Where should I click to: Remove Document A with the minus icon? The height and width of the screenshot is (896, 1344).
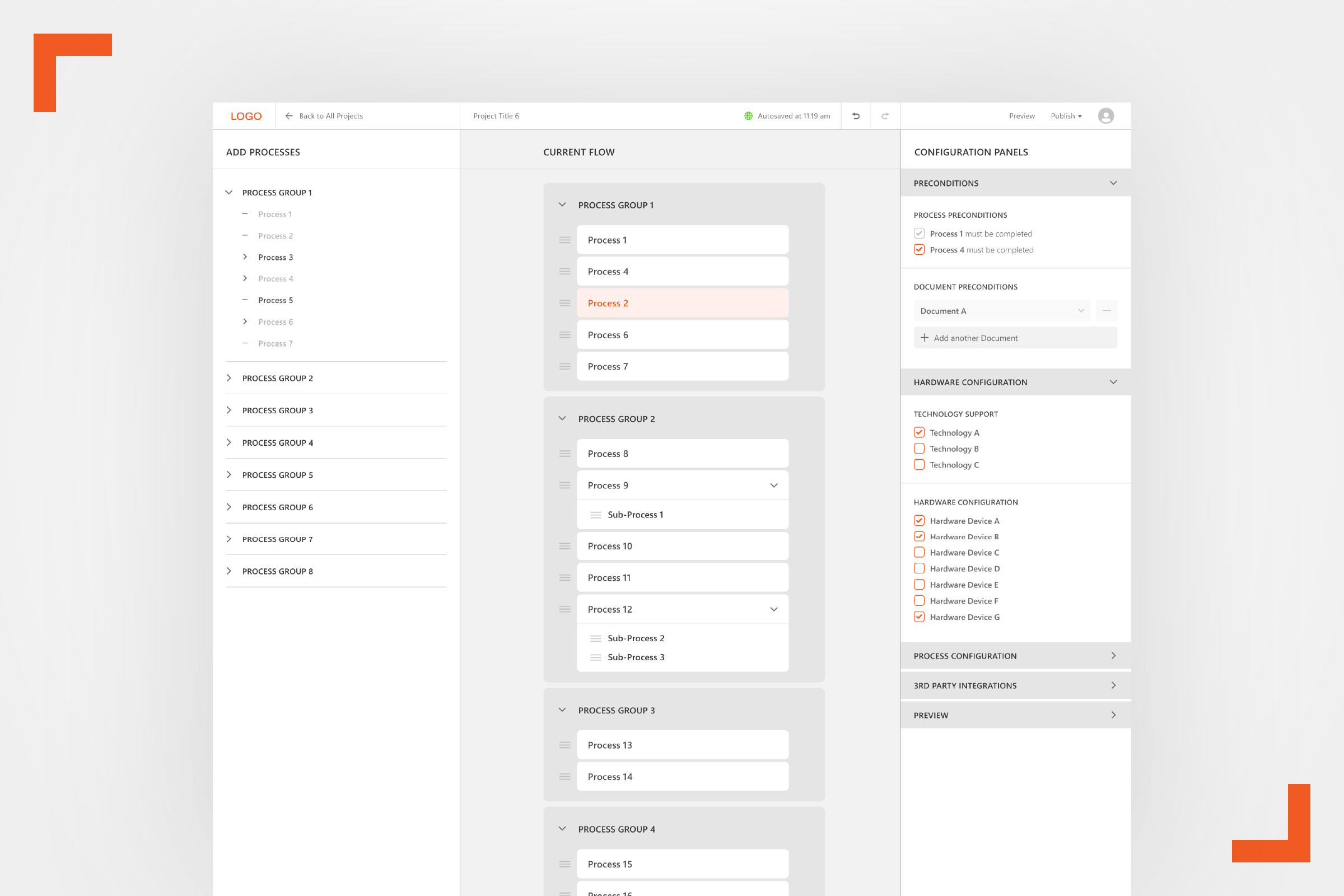tap(1107, 311)
